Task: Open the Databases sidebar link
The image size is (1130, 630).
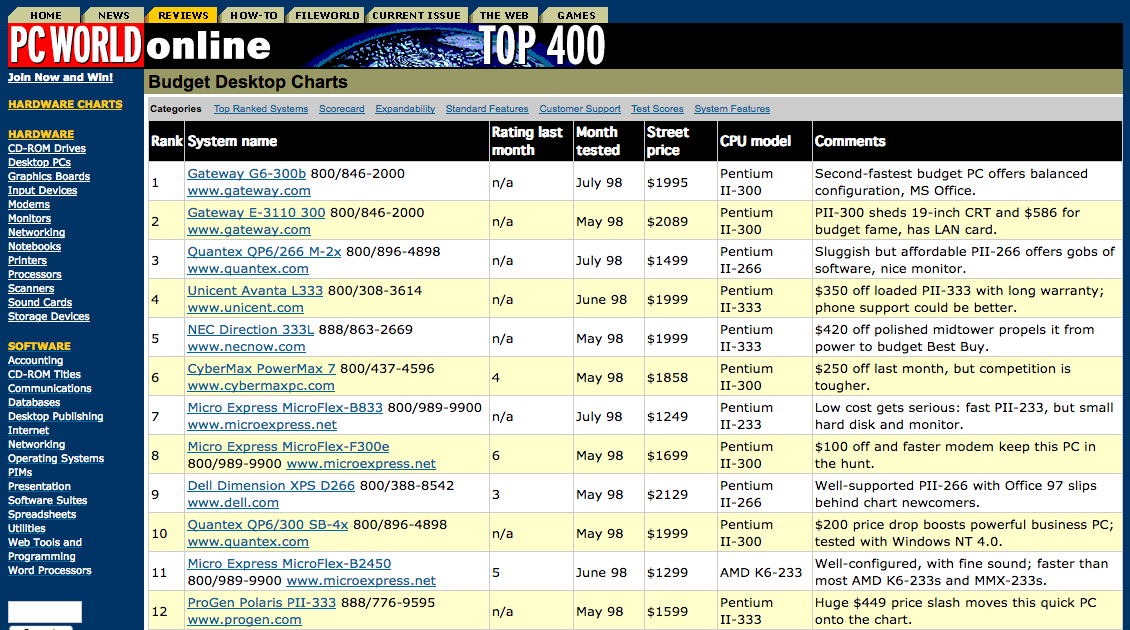Action: pos(34,402)
